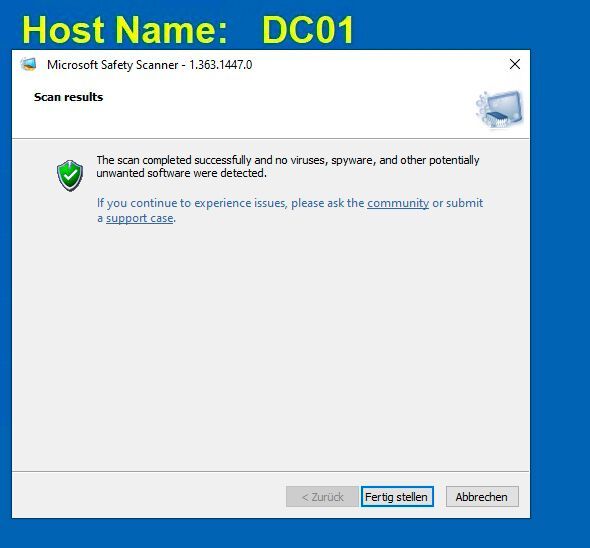Screen dimensions: 590x548
Task: Select the Scan results heading text
Action: click(x=68, y=97)
